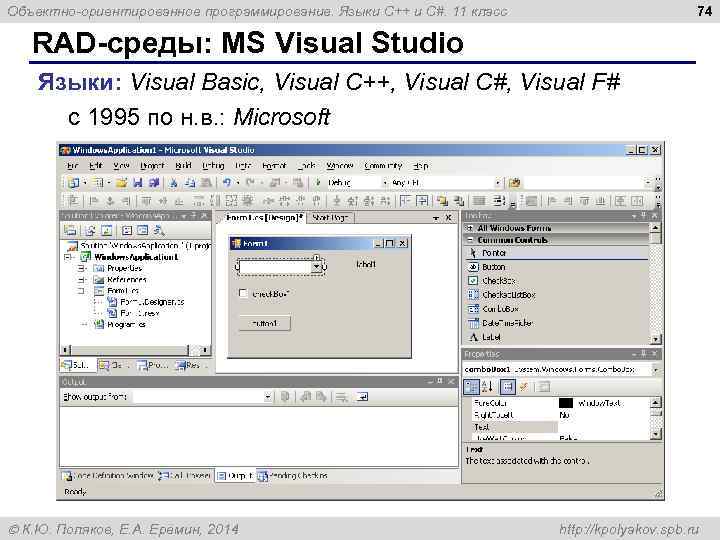Viewport: 720px width, 540px height.
Task: Toggle auto-hide pin on the Toolbox panel
Action: click(x=643, y=215)
